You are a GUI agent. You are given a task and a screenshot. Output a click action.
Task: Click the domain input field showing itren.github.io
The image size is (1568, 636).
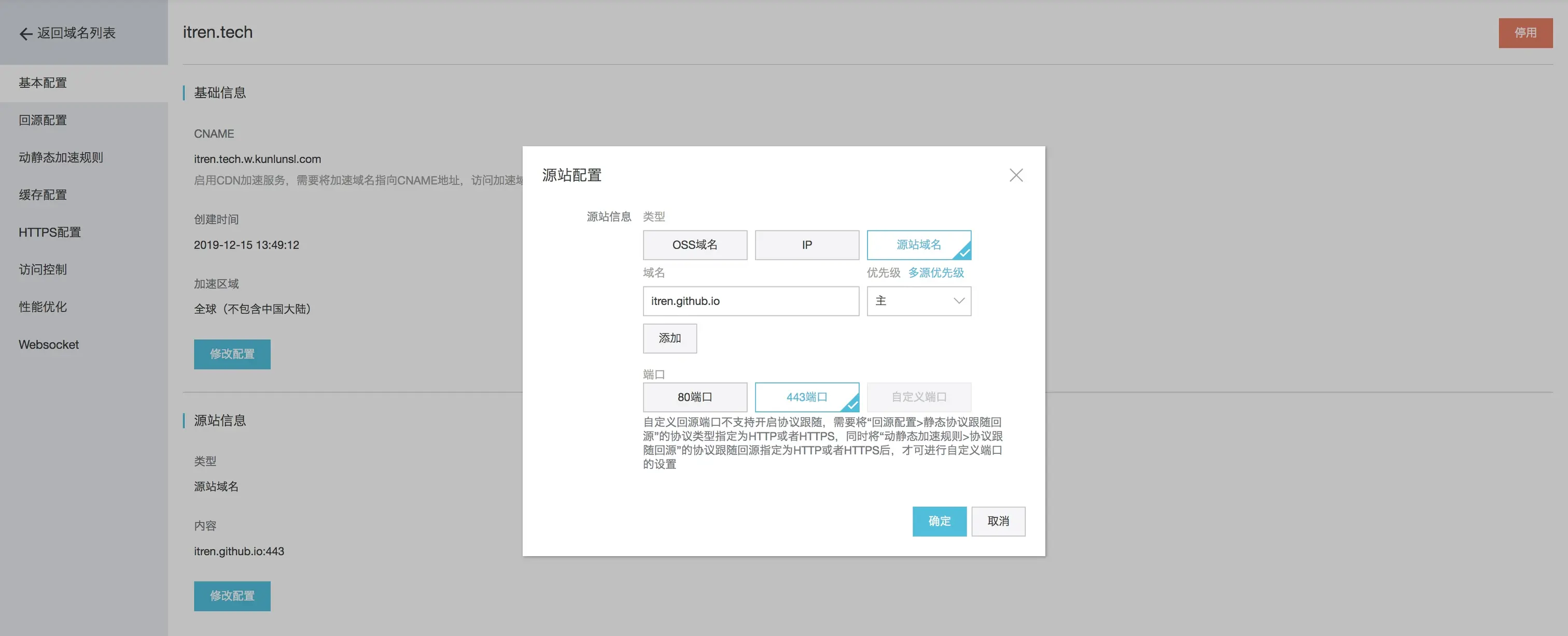pyautogui.click(x=750, y=301)
